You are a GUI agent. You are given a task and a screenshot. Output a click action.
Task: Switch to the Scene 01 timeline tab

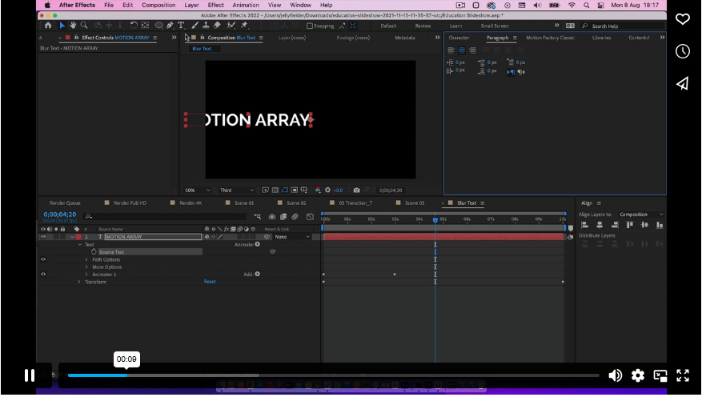pyautogui.click(x=244, y=203)
